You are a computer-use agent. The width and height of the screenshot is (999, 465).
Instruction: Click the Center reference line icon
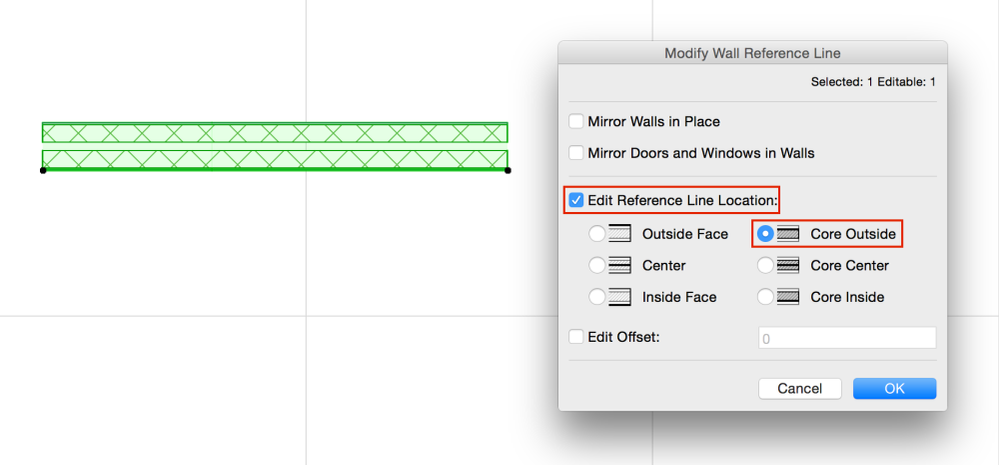coord(620,266)
